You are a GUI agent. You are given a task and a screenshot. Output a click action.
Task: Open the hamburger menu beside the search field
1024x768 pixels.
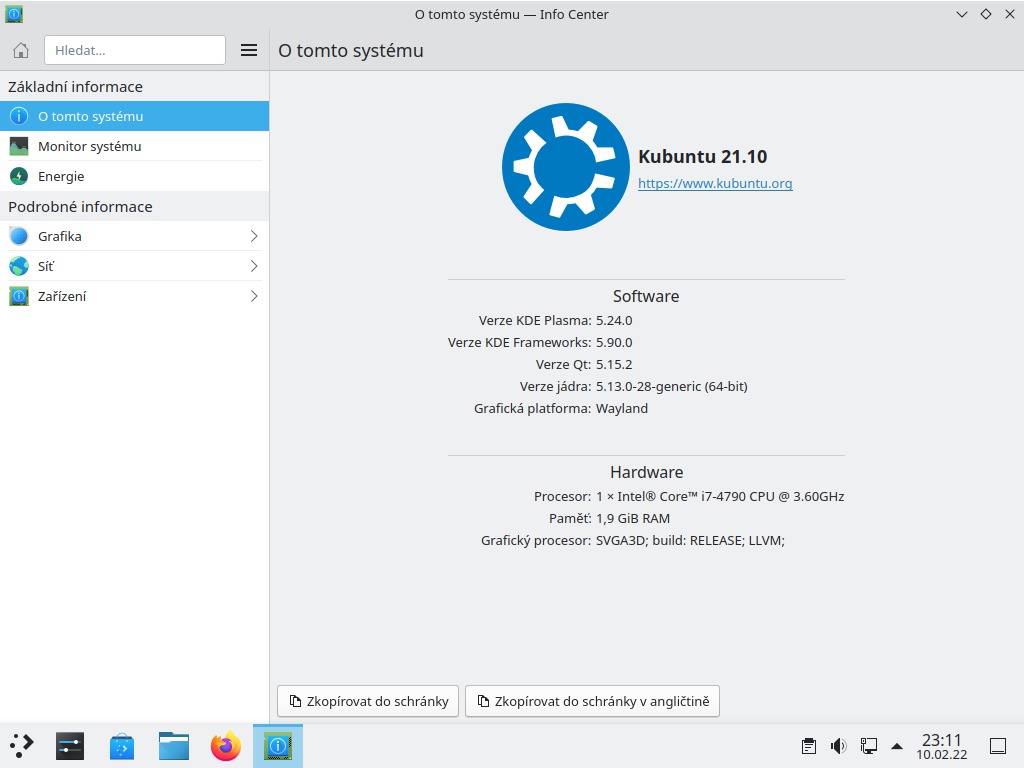249,50
